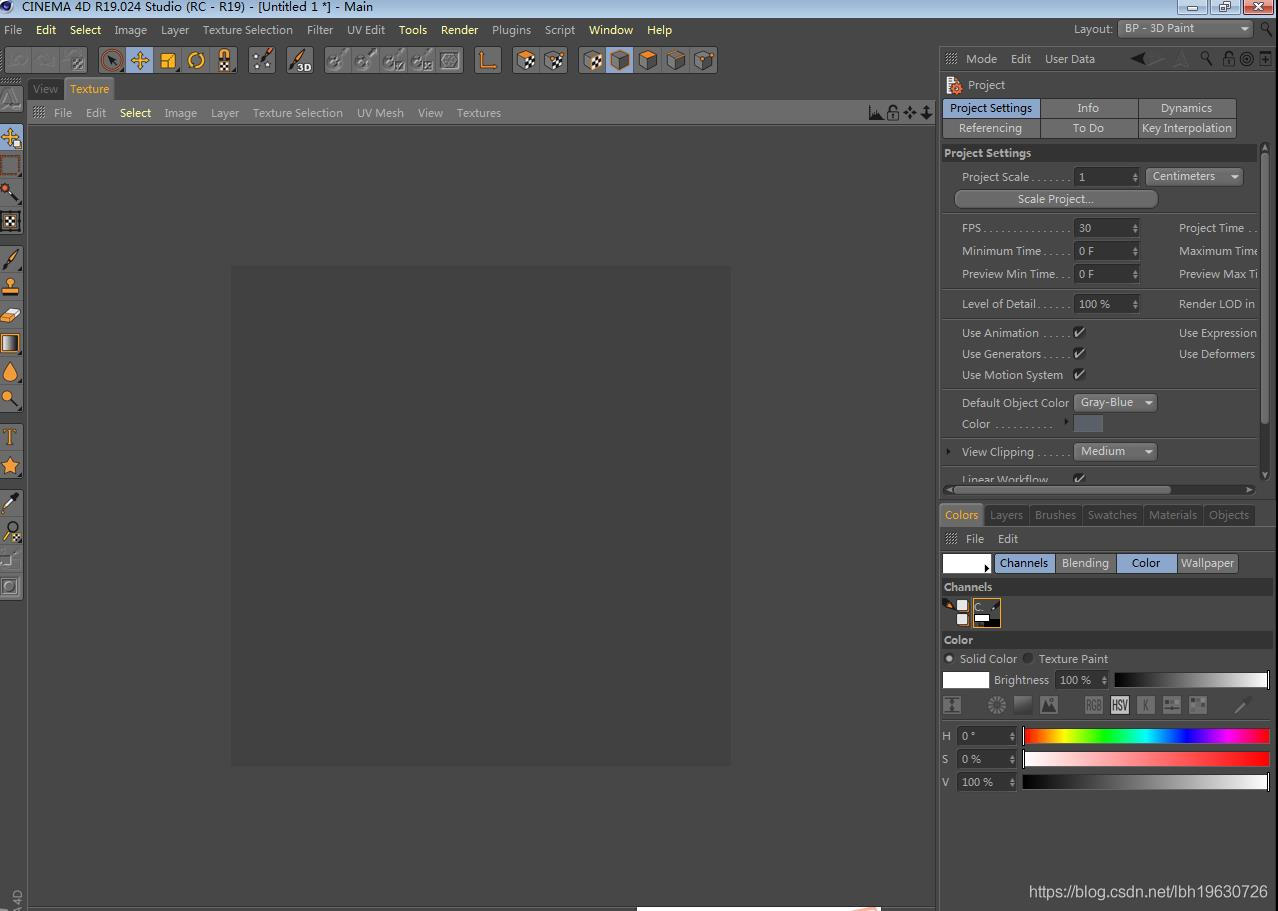Click the Hue rainbow slider
The width and height of the screenshot is (1278, 911).
(x=1146, y=736)
